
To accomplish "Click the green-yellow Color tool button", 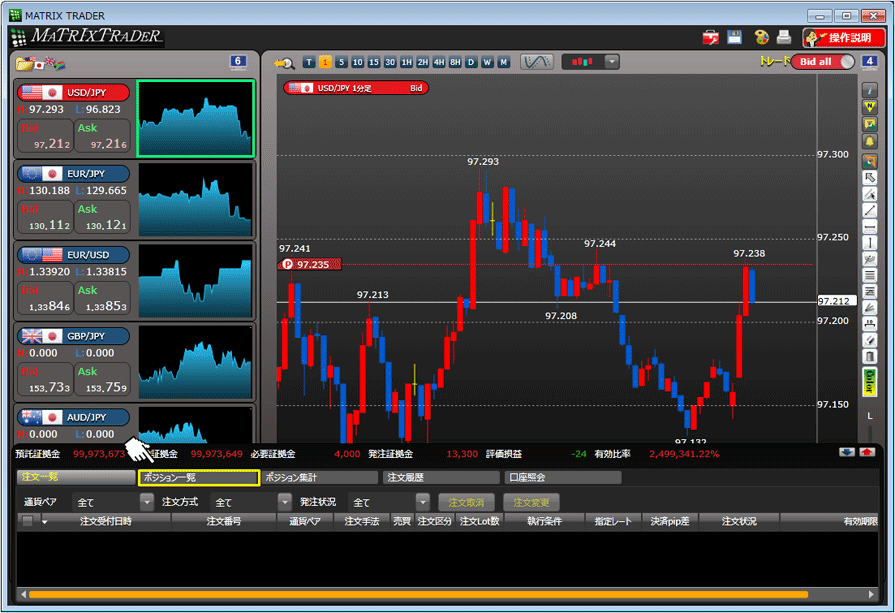I will click(869, 382).
